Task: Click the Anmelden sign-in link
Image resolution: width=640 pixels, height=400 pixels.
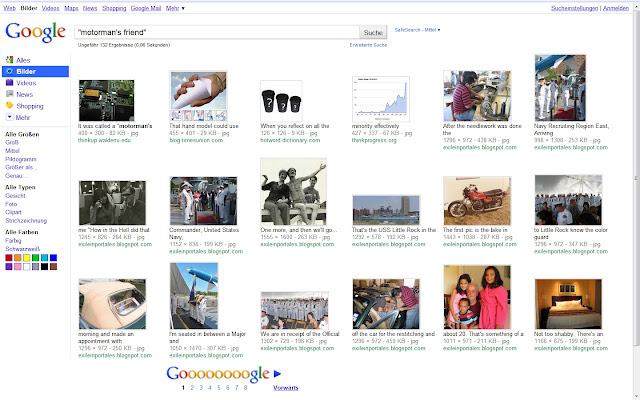Action: pos(616,8)
